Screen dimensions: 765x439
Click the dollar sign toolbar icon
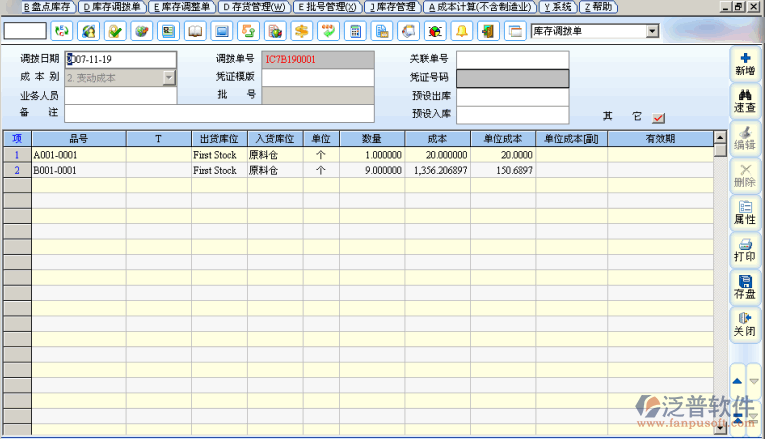tap(299, 31)
